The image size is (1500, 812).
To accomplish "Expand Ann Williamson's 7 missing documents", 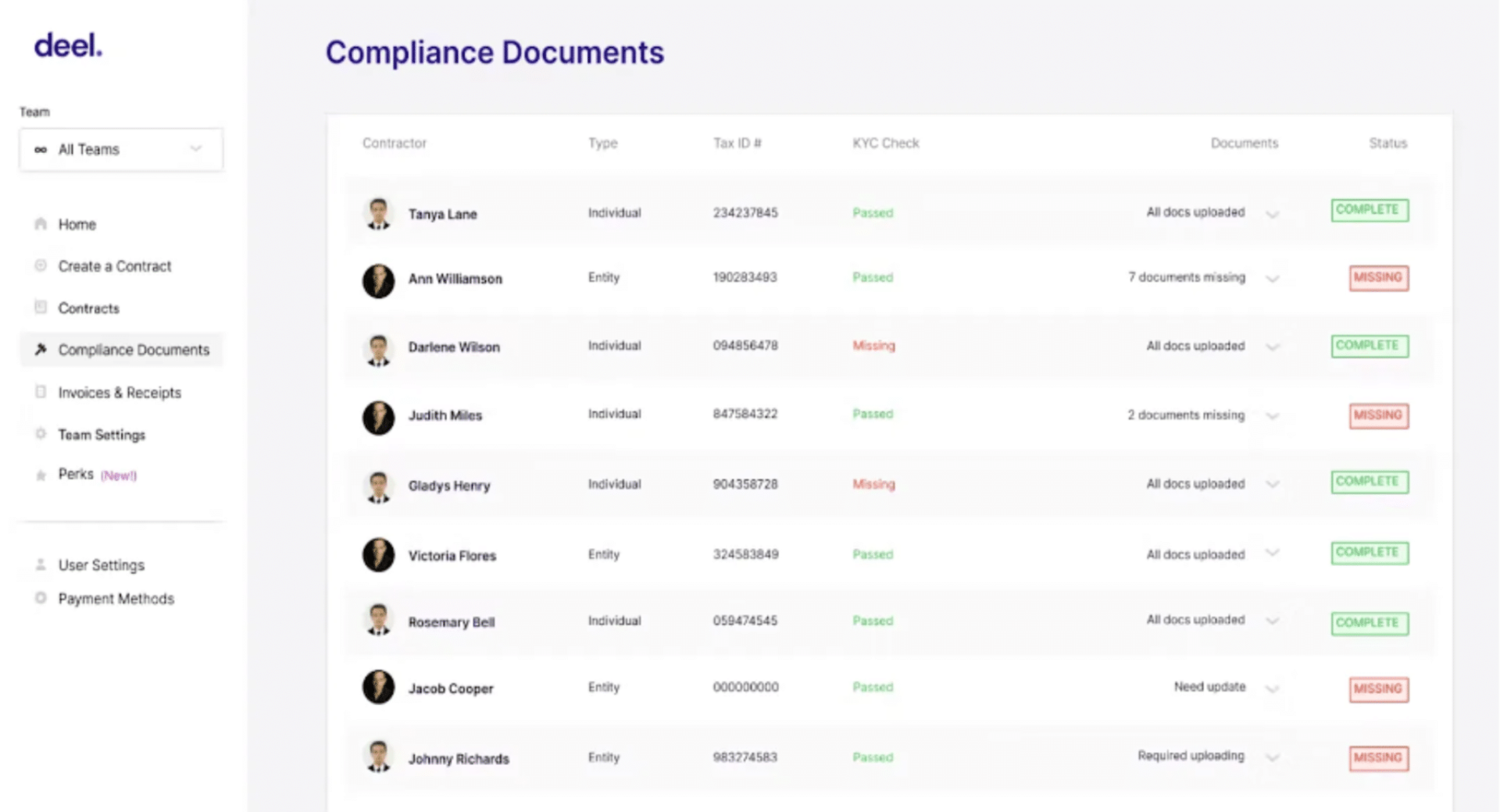I will pos(1272,279).
